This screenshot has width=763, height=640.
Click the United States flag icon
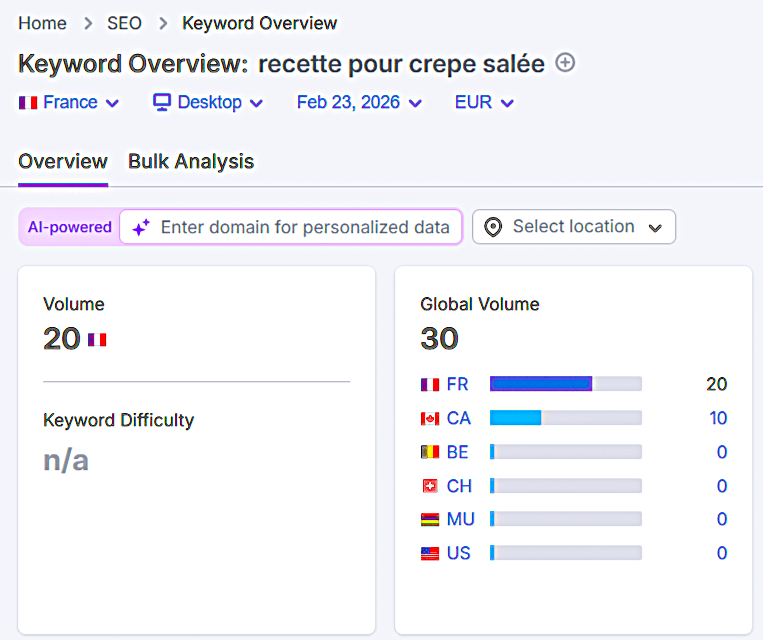(430, 553)
